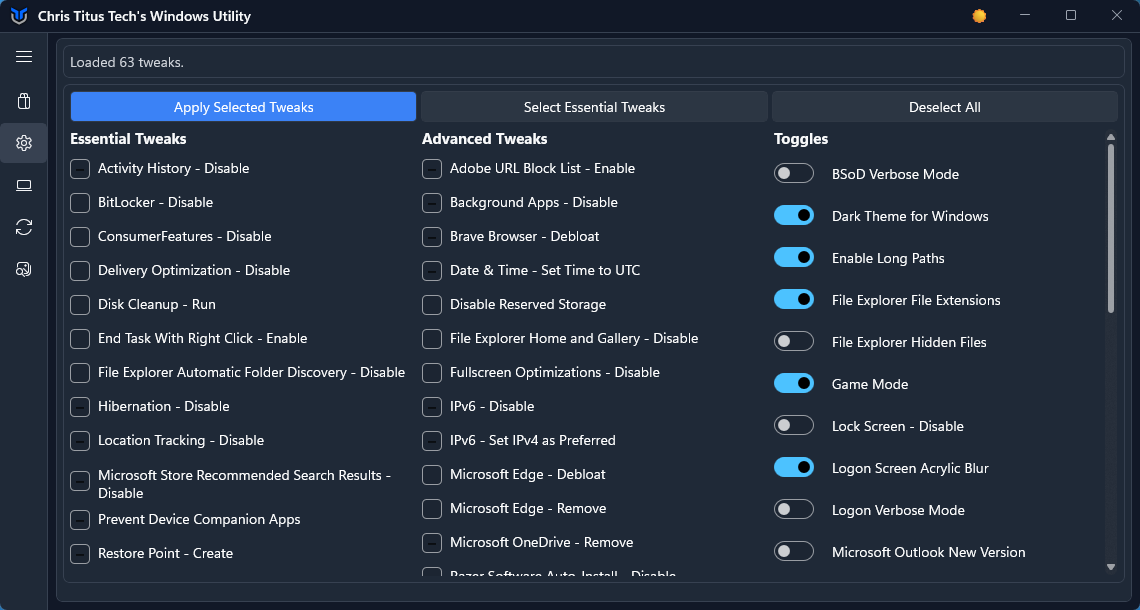Viewport: 1140px width, 610px height.
Task: Check Hibernation - Disable
Action: pos(80,407)
